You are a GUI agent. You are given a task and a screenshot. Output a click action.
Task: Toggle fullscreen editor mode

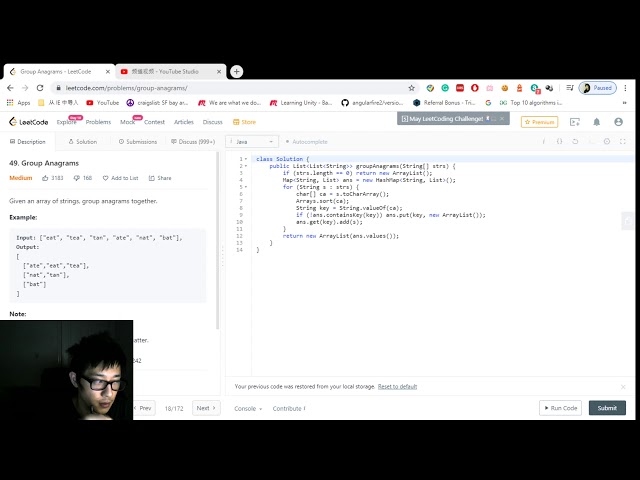[623, 141]
